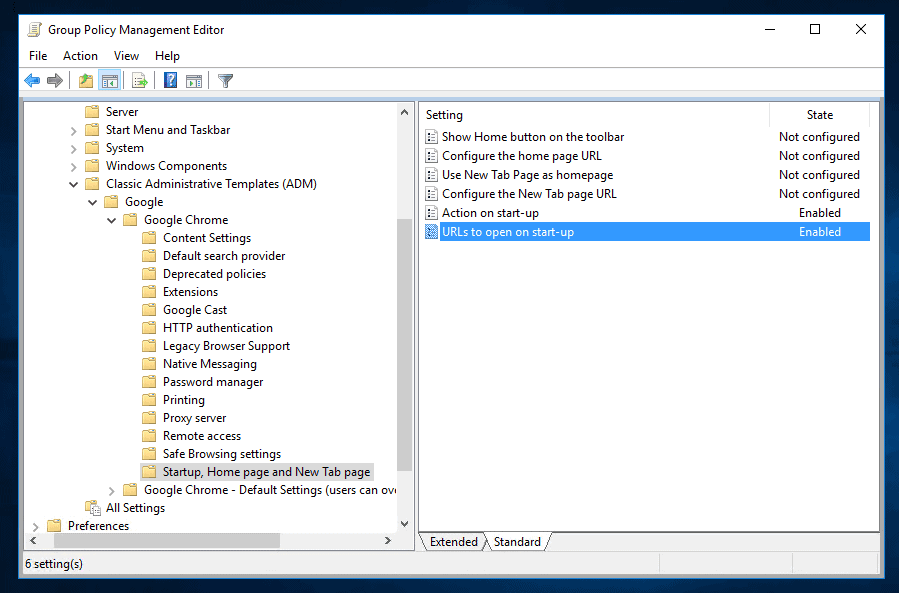
Task: Go up one level toolbar icon
Action: pyautogui.click(x=86, y=81)
